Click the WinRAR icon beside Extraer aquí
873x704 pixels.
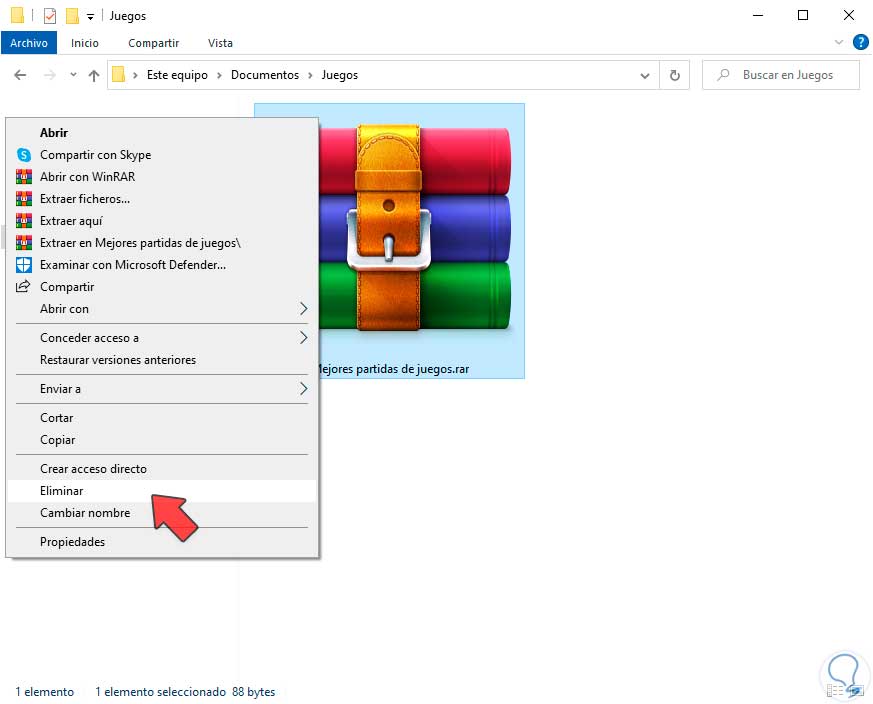point(23,221)
